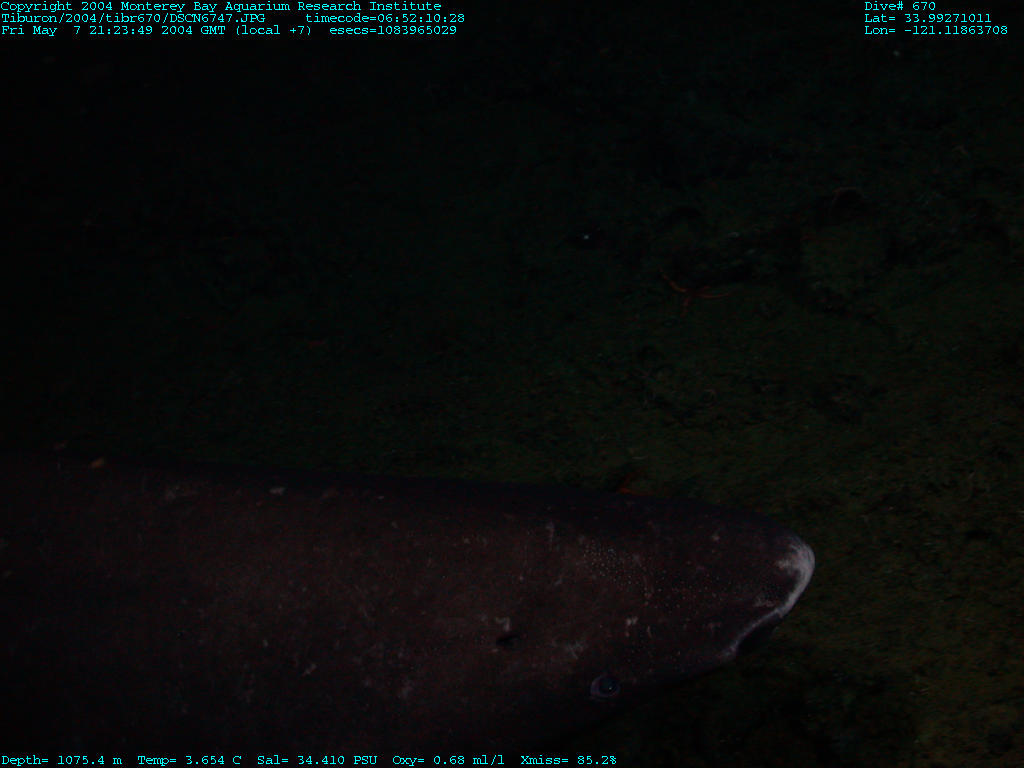The image size is (1024, 768).
Task: Click on the shark's eye
Action: [604, 685]
